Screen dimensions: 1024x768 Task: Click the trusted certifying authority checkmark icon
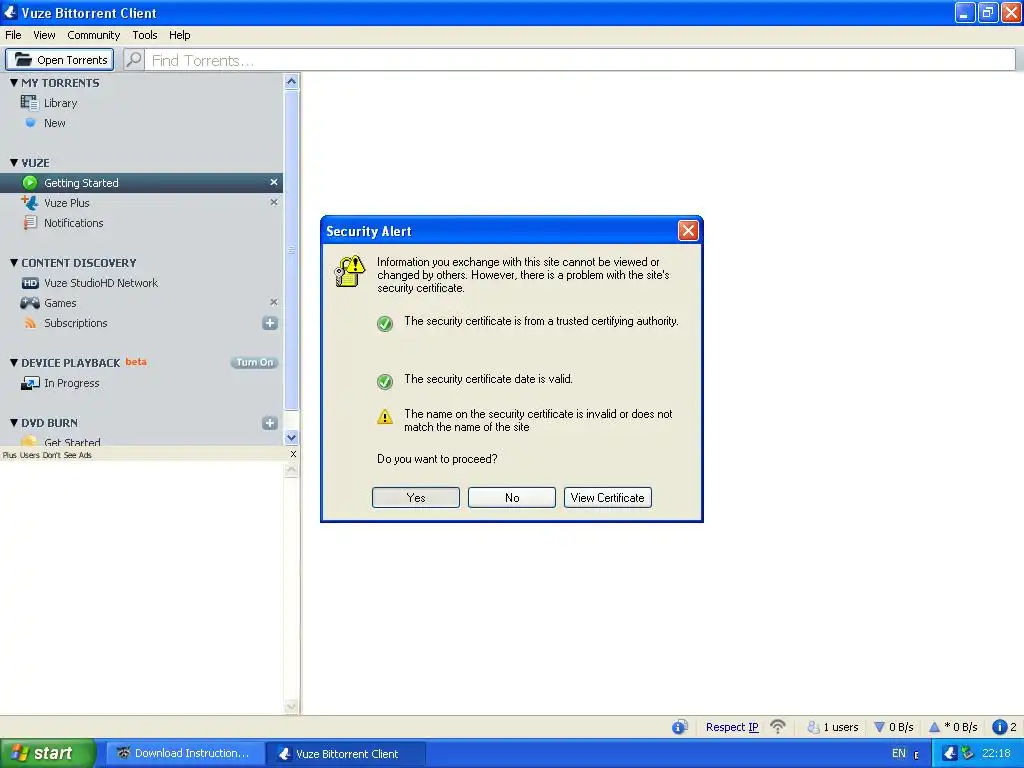385,323
